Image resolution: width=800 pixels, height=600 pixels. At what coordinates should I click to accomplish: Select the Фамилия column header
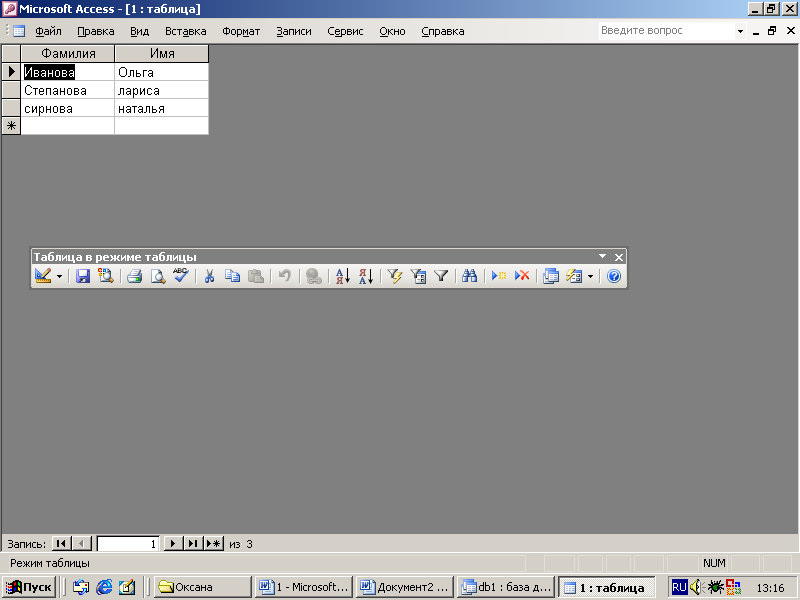click(68, 54)
